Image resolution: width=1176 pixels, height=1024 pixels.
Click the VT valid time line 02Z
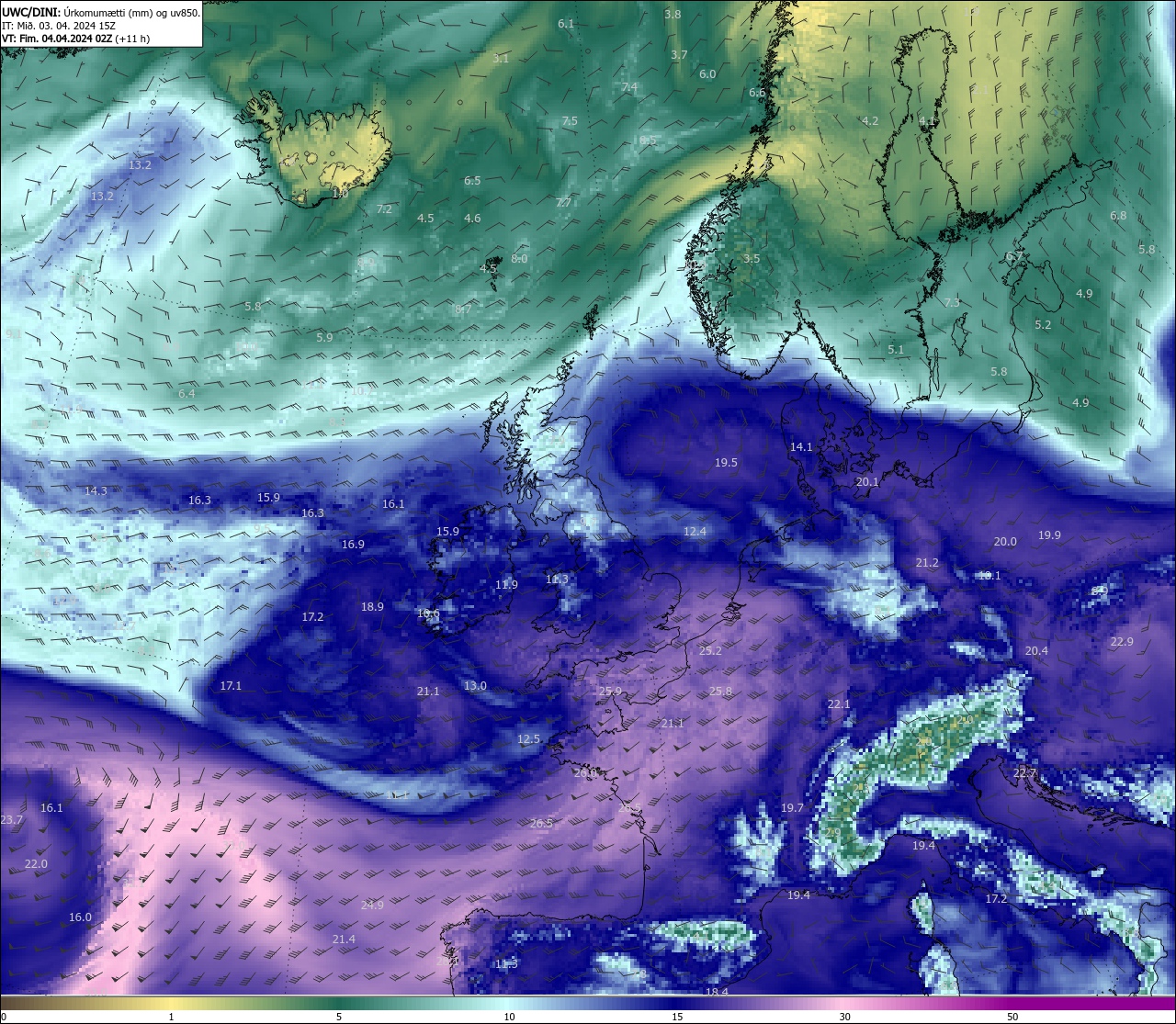click(x=75, y=39)
